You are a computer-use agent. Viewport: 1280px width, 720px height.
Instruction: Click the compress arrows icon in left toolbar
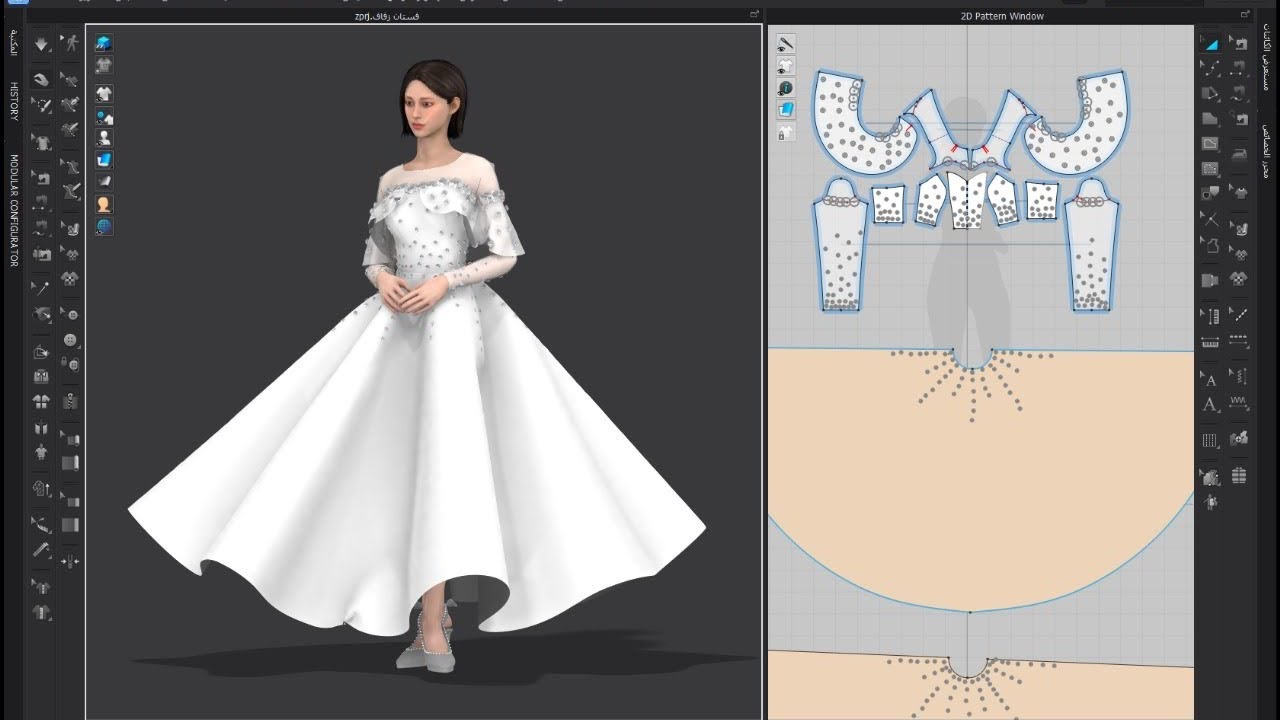[71, 562]
